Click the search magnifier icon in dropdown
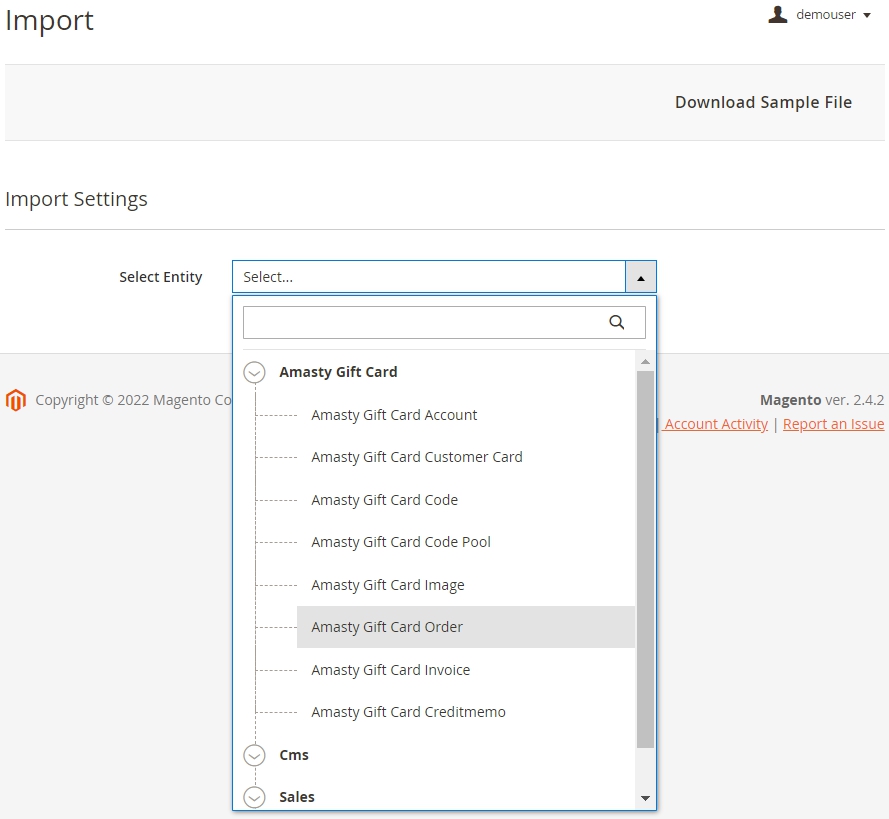This screenshot has height=819, width=889. point(616,322)
